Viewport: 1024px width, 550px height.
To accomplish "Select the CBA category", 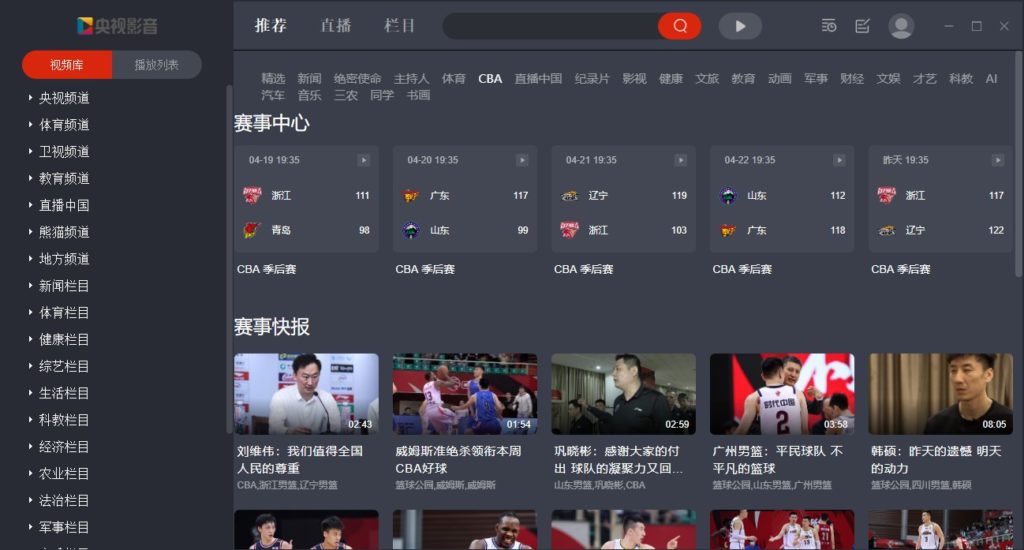I will coord(490,78).
